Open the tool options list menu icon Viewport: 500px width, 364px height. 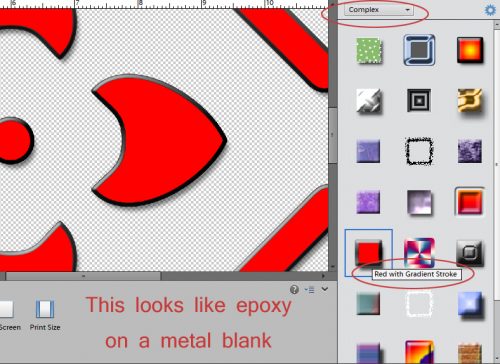coord(310,290)
